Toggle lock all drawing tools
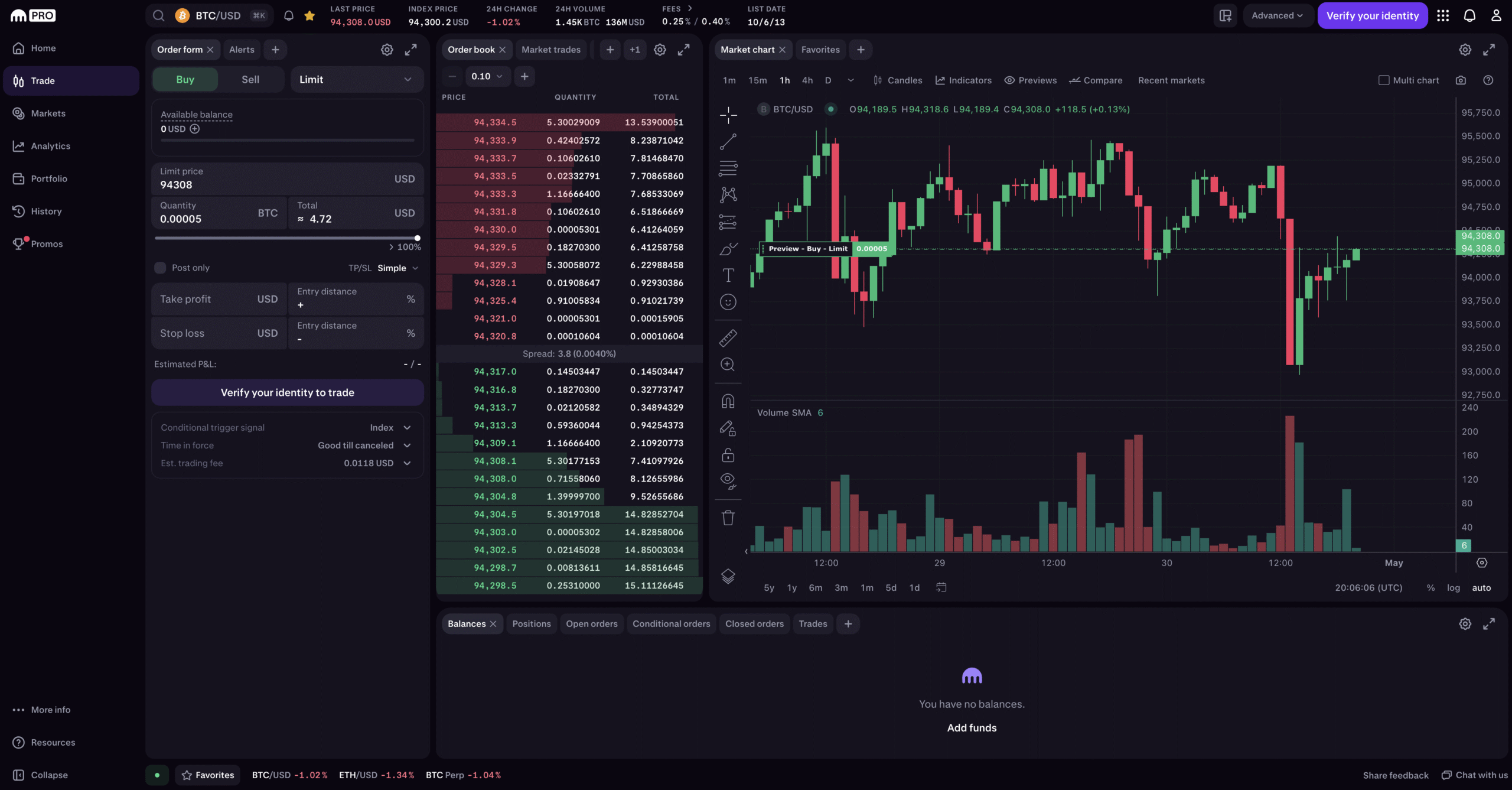The height and width of the screenshot is (790, 1512). click(x=728, y=455)
